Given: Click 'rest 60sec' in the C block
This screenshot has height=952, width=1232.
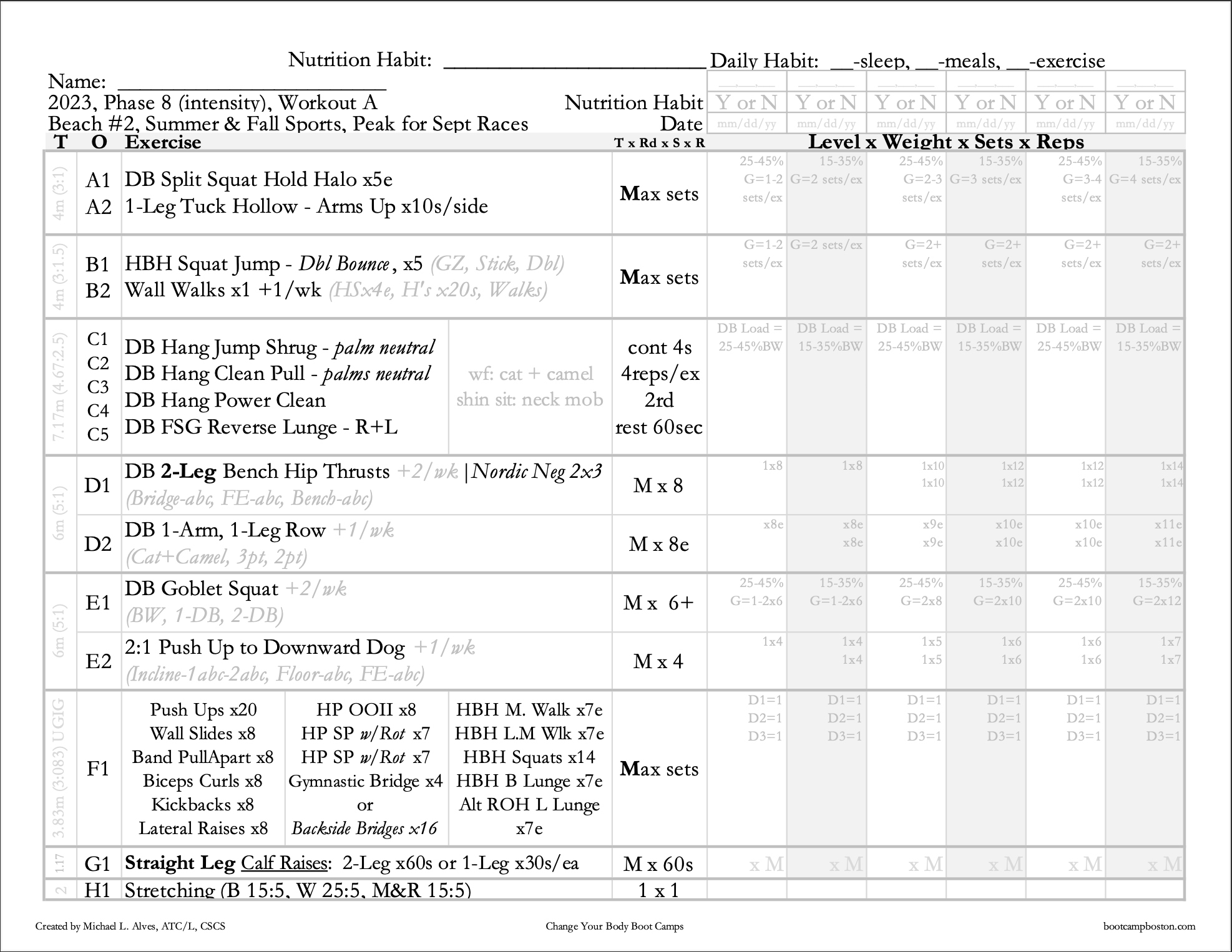Looking at the screenshot, I should (659, 427).
